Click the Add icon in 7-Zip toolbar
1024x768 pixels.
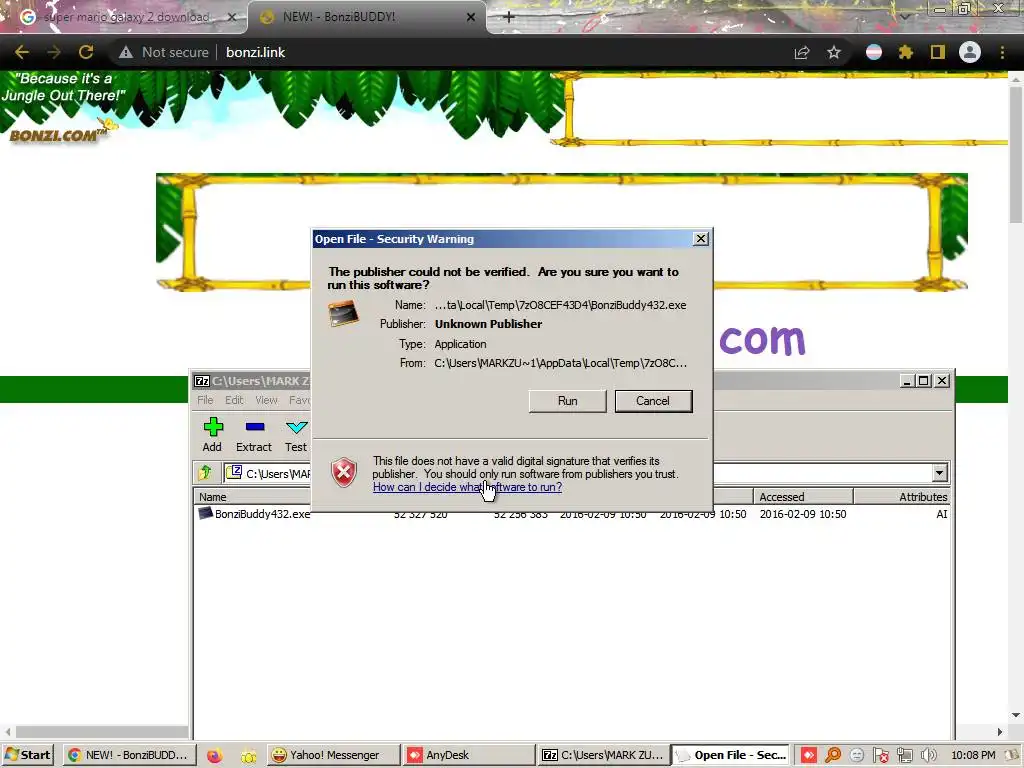212,435
